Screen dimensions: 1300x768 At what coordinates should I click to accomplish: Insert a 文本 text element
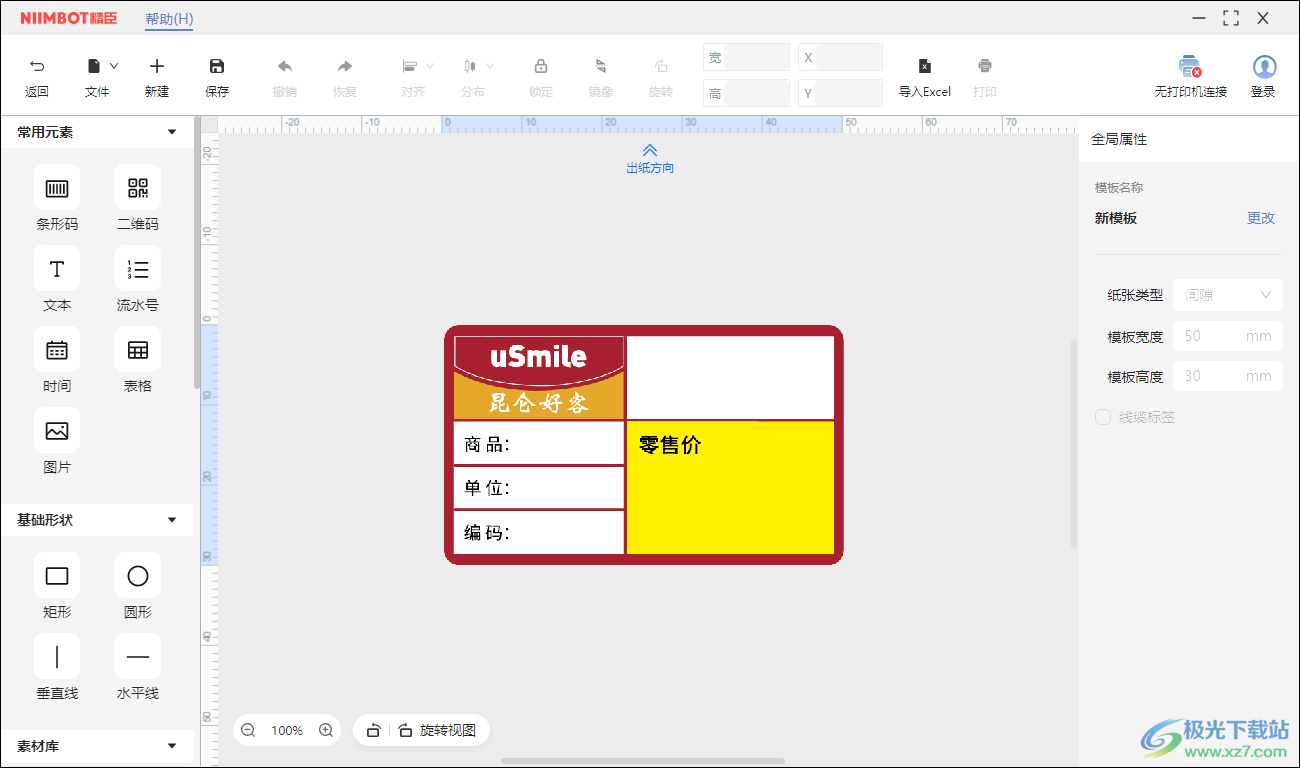pos(57,269)
